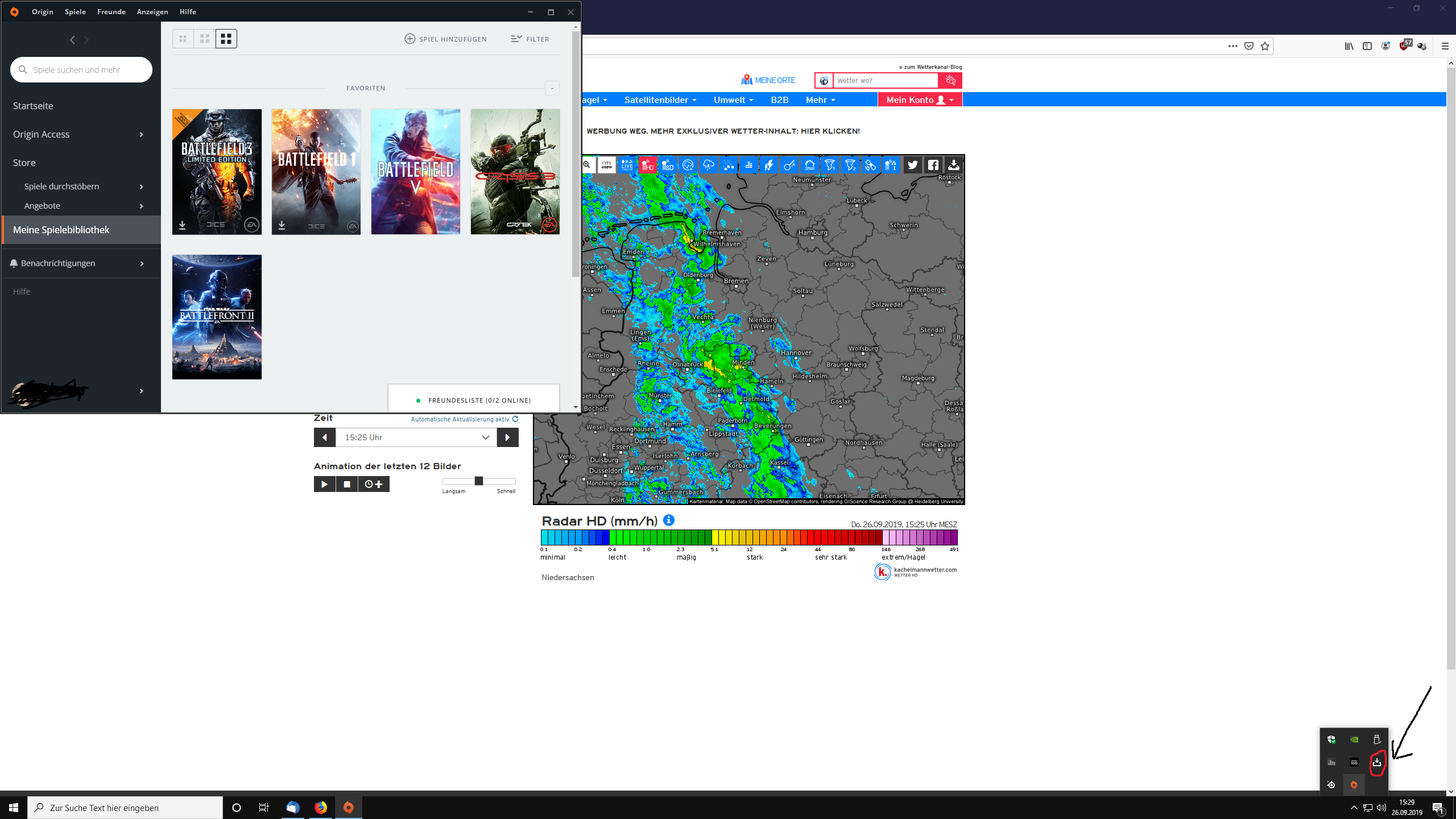Toggle city labels with CITY button
Image resolution: width=1456 pixels, height=819 pixels.
[606, 166]
